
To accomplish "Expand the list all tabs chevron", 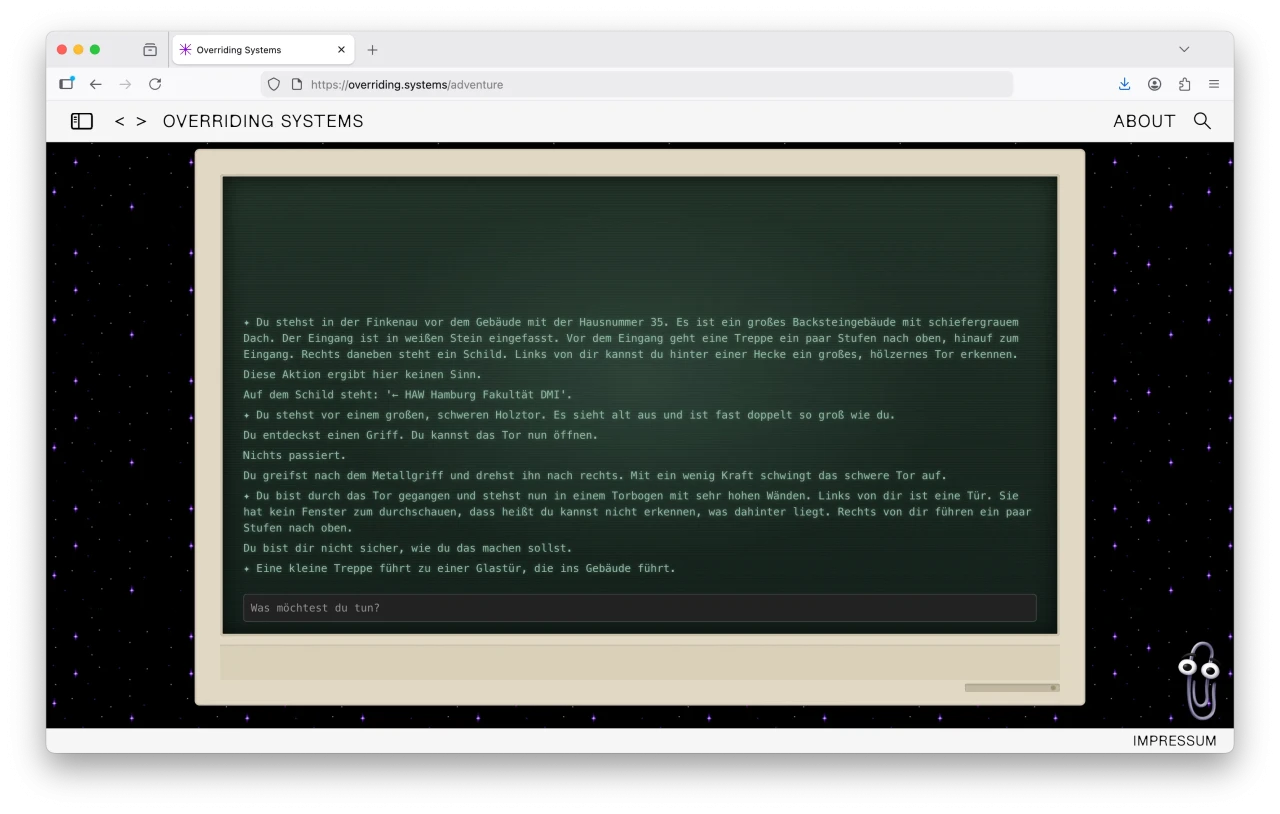I will (1184, 49).
